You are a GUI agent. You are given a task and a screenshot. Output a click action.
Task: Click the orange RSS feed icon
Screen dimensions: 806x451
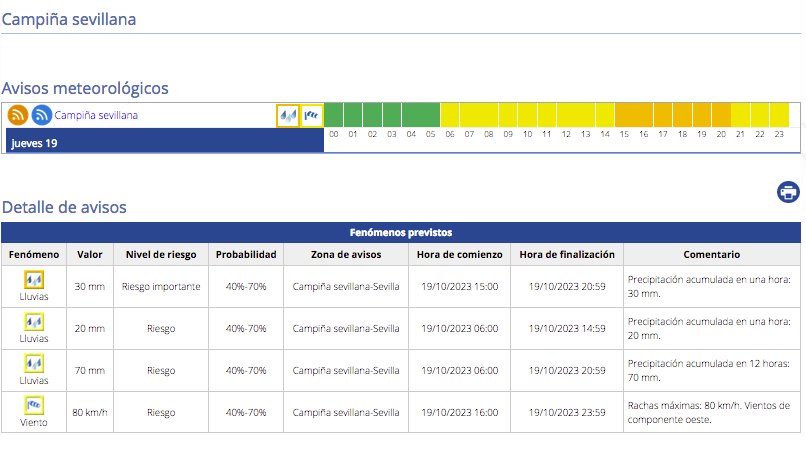pyautogui.click(x=18, y=115)
